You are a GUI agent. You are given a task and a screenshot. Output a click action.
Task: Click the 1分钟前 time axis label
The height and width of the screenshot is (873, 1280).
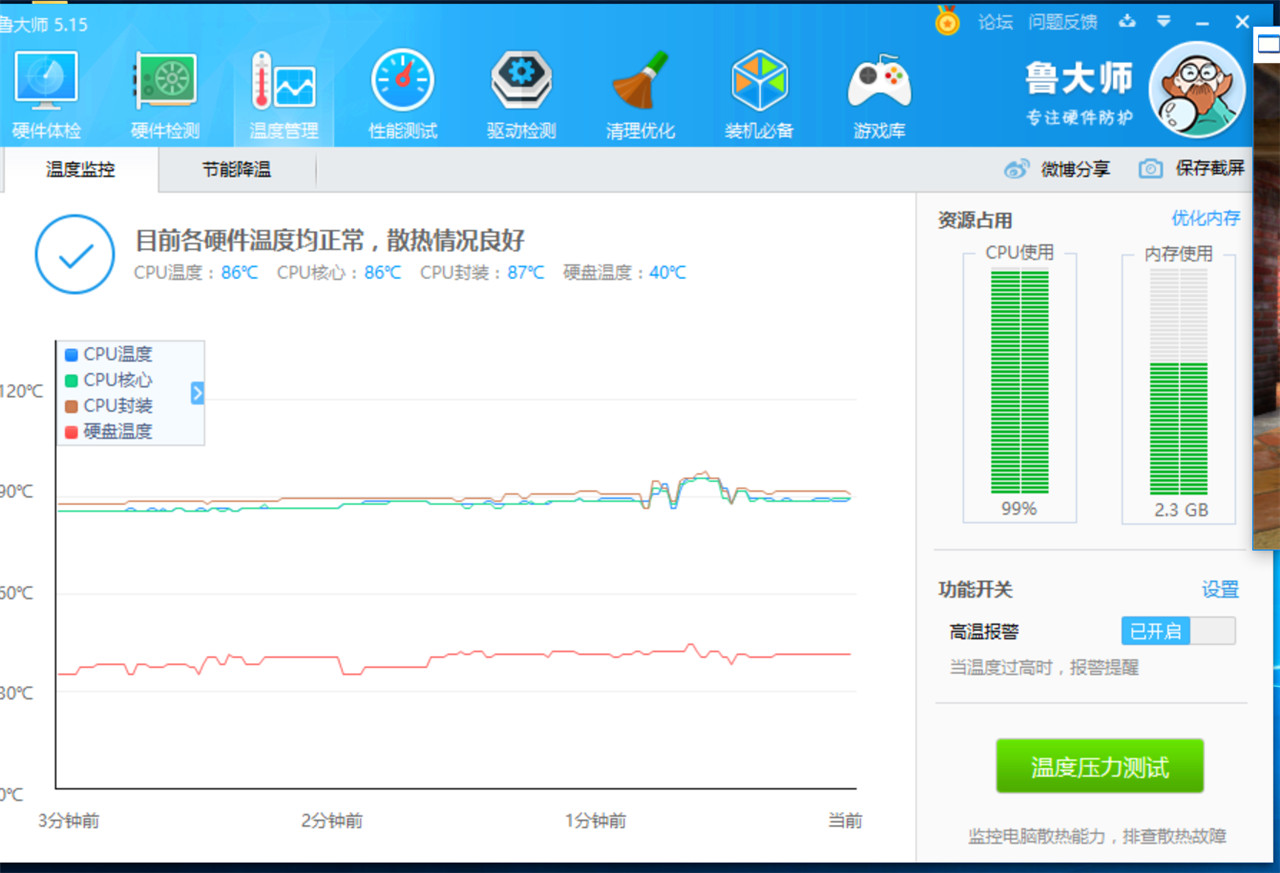pyautogui.click(x=596, y=821)
